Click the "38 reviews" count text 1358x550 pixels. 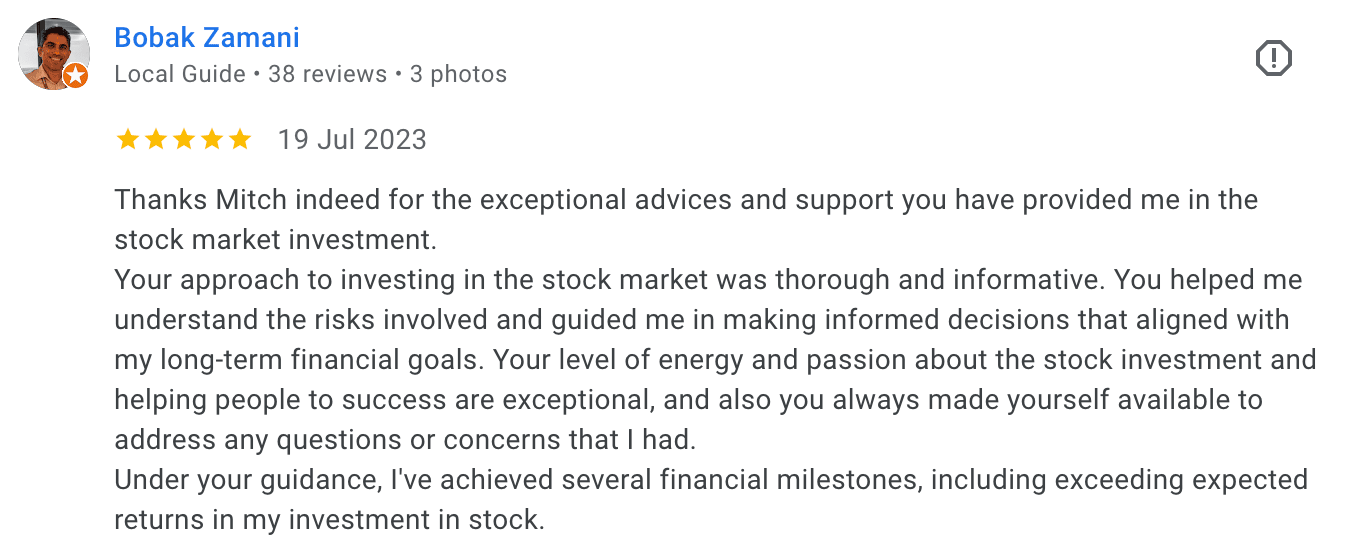point(327,74)
